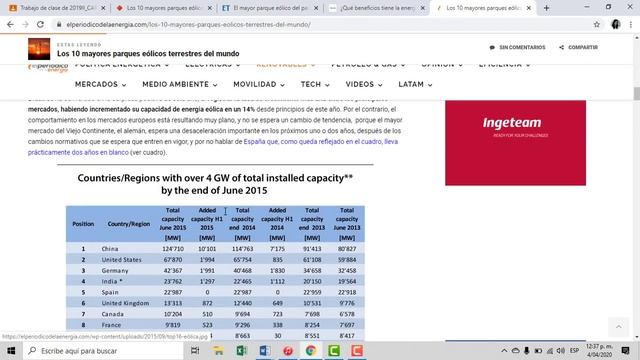Open the Windows notification center icon

625,351
